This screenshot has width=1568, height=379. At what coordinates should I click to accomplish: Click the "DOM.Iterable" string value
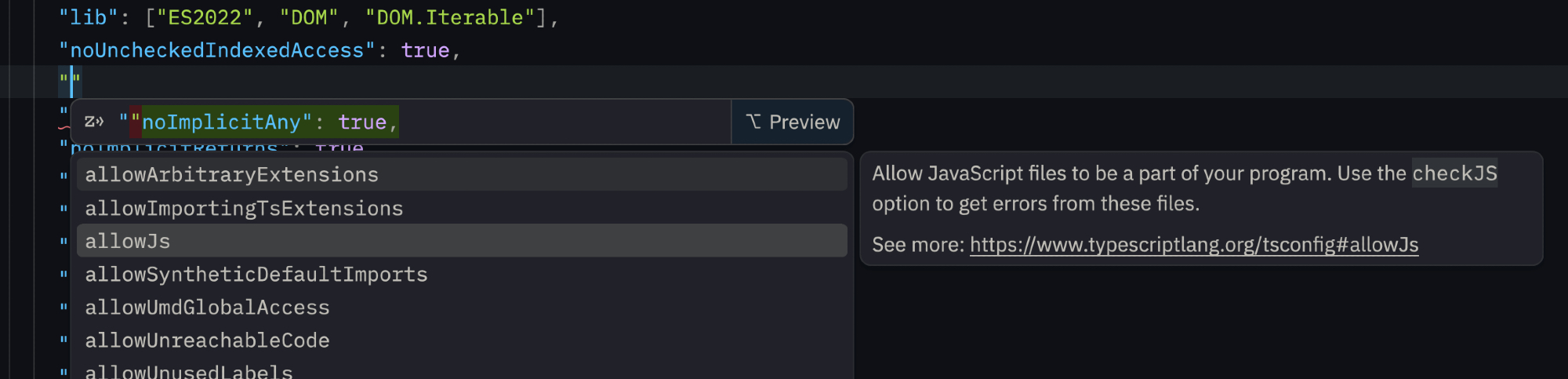pyautogui.click(x=449, y=17)
